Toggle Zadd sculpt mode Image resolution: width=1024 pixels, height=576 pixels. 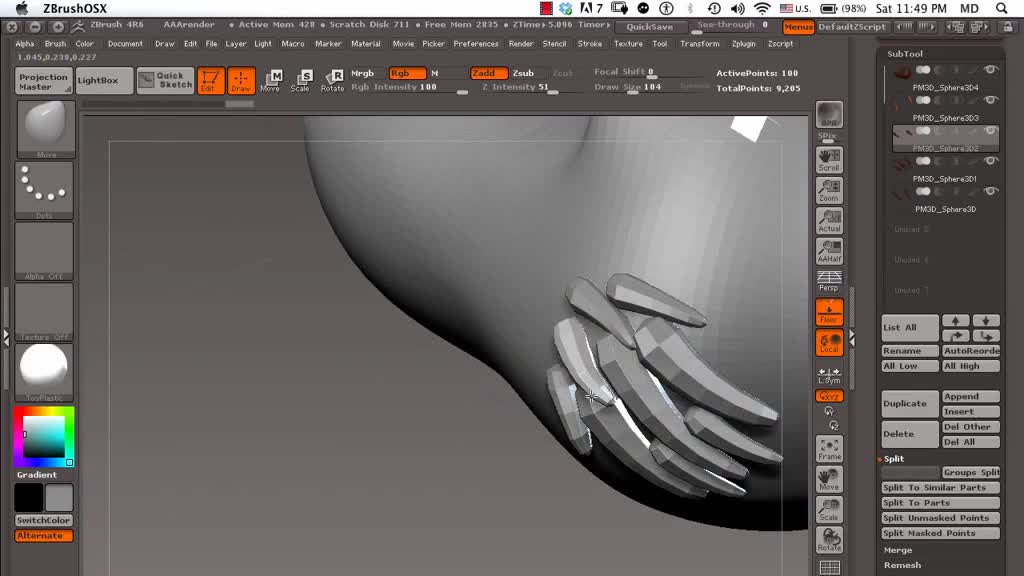[488, 73]
